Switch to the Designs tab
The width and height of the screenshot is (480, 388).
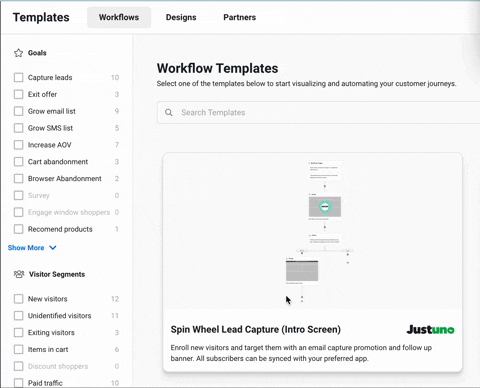(181, 17)
